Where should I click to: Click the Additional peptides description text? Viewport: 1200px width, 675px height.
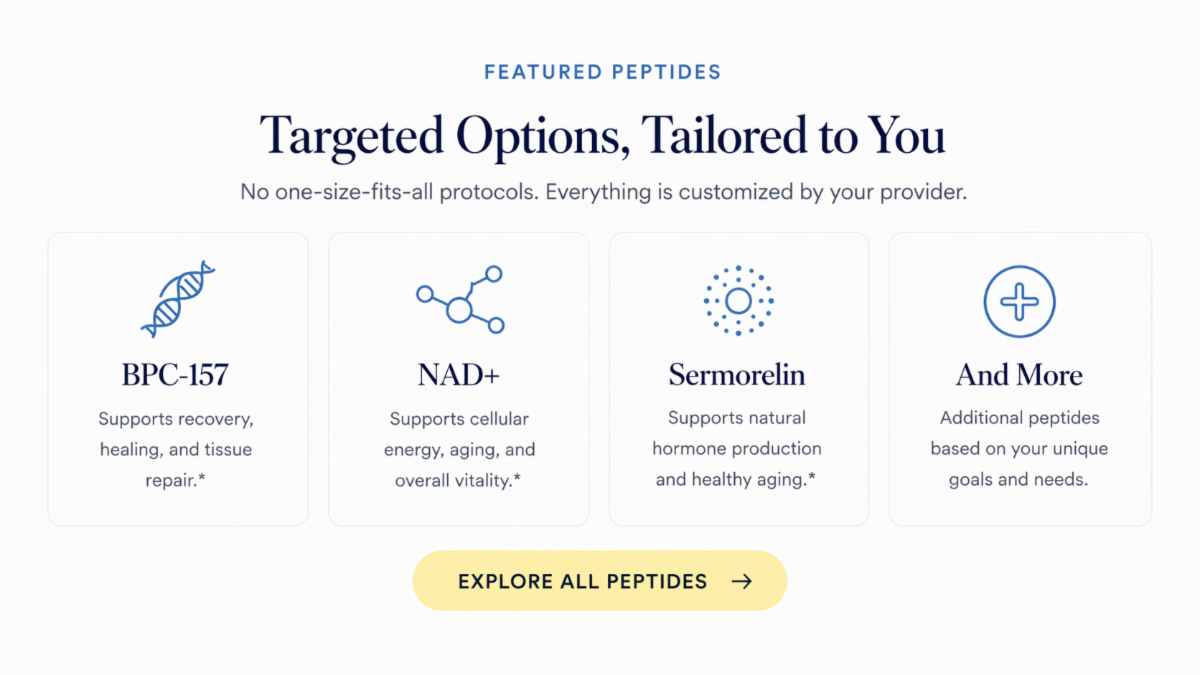1019,449
